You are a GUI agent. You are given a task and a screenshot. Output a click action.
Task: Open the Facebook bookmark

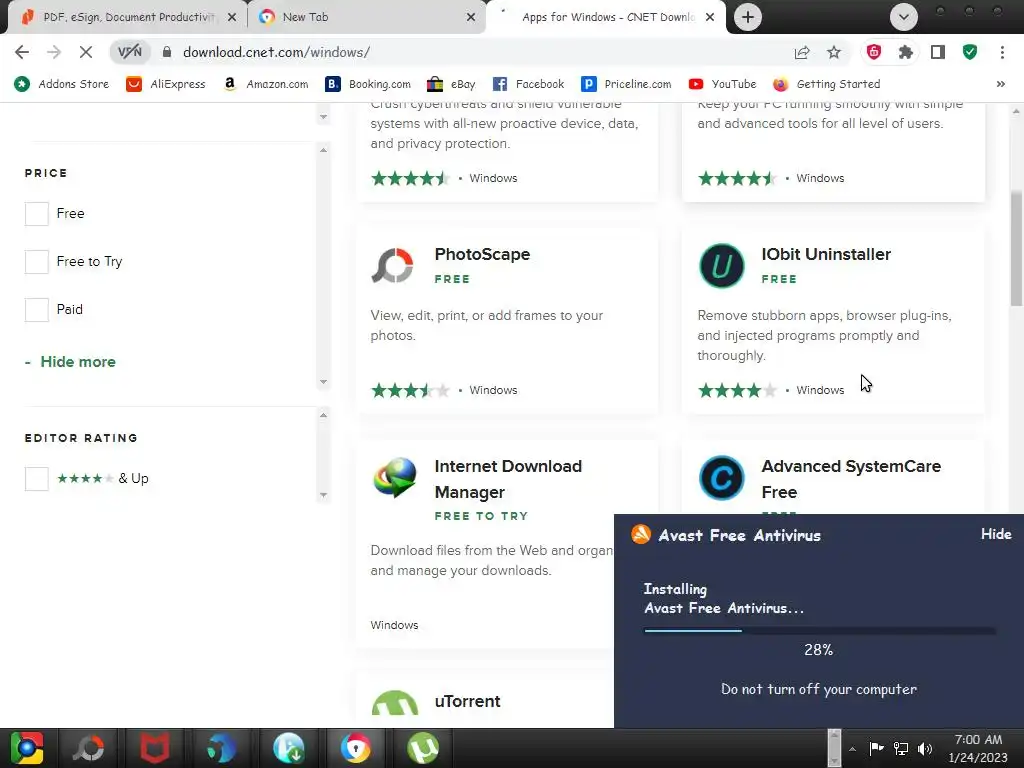point(528,84)
